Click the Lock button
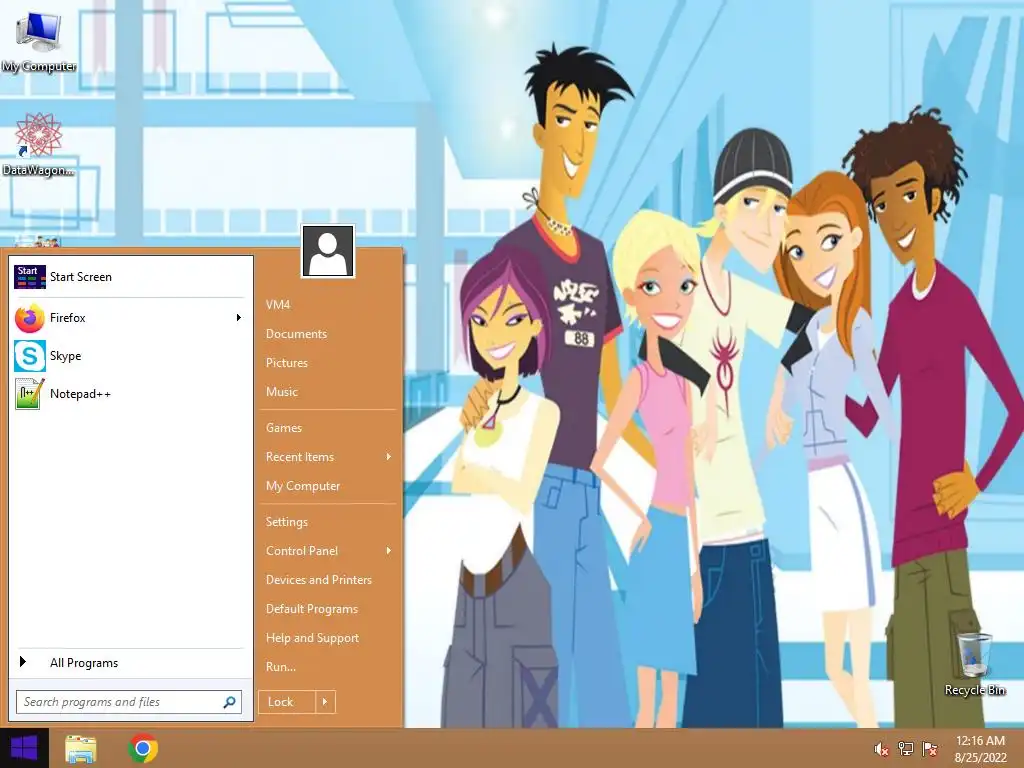The width and height of the screenshot is (1024, 768). click(287, 702)
